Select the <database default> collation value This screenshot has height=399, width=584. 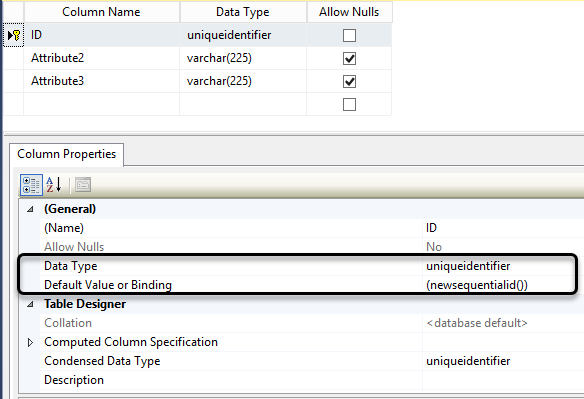tap(477, 323)
